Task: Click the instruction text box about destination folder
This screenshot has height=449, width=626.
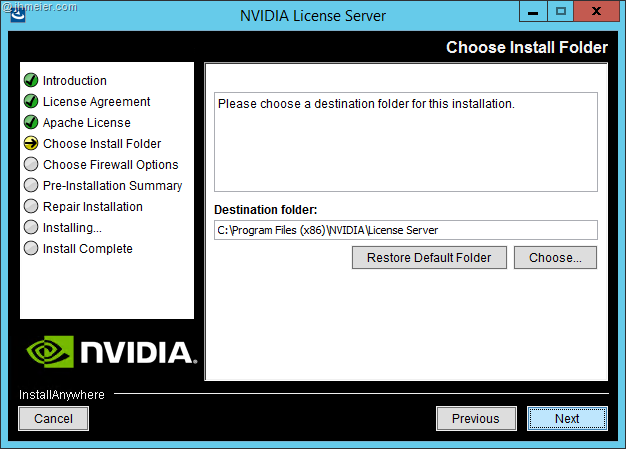Action: (405, 140)
